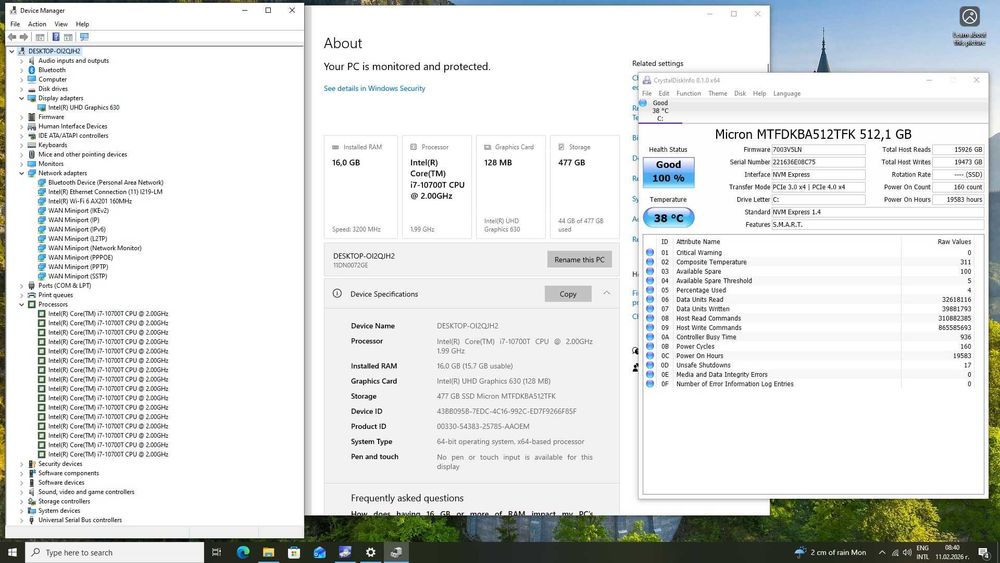
Task: Click the 'Composite Temperature' attribute row
Action: 809,262
